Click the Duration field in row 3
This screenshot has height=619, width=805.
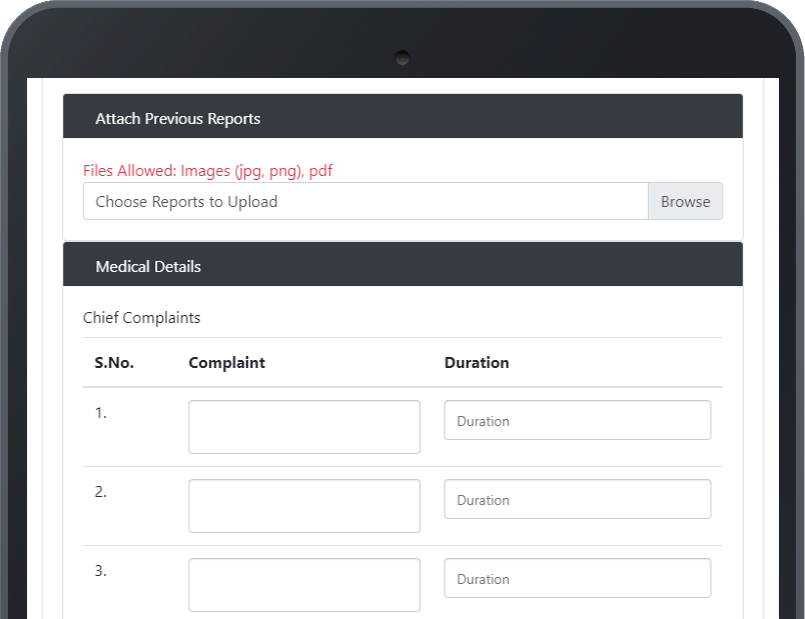pyautogui.click(x=577, y=579)
